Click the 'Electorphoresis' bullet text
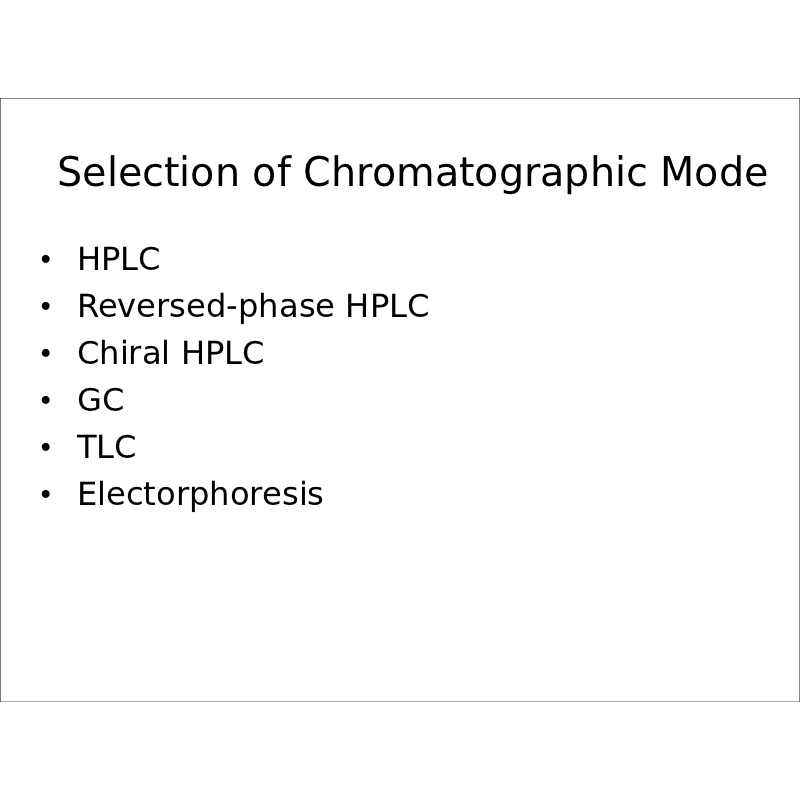The height and width of the screenshot is (800, 800). click(200, 495)
